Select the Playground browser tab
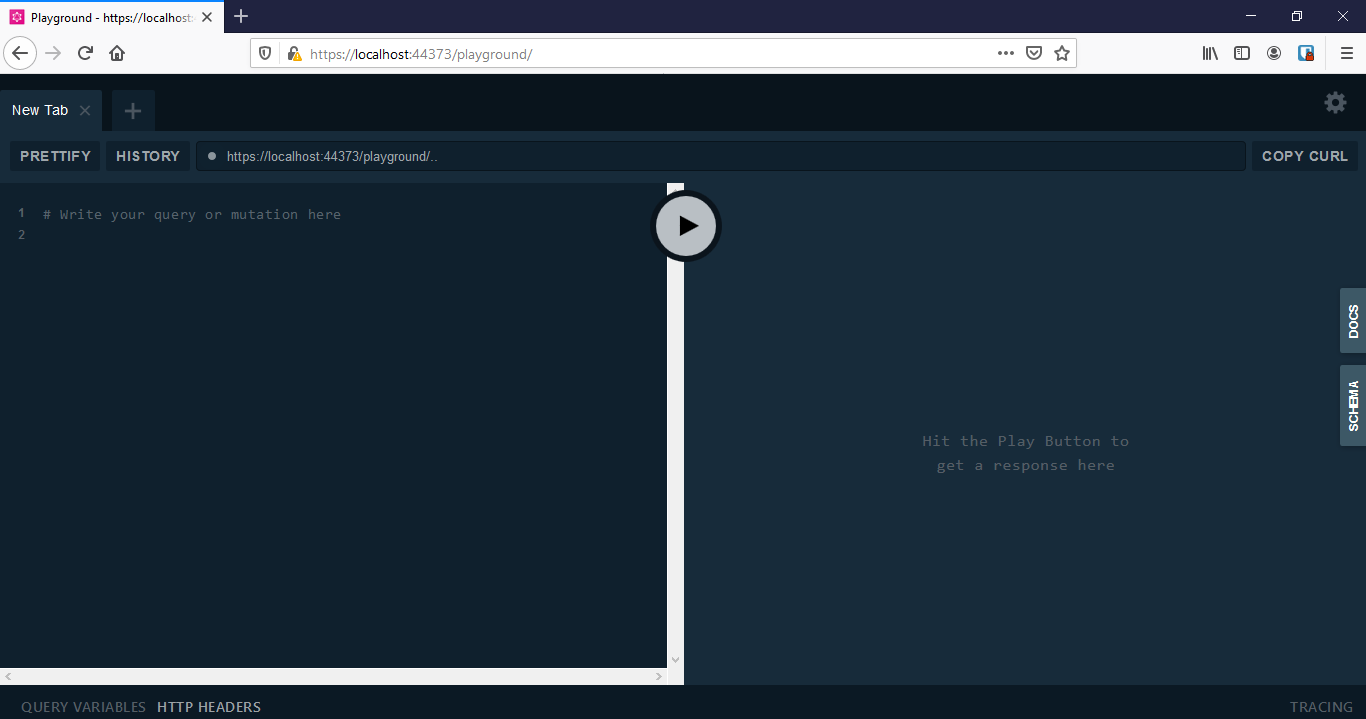 pyautogui.click(x=110, y=17)
